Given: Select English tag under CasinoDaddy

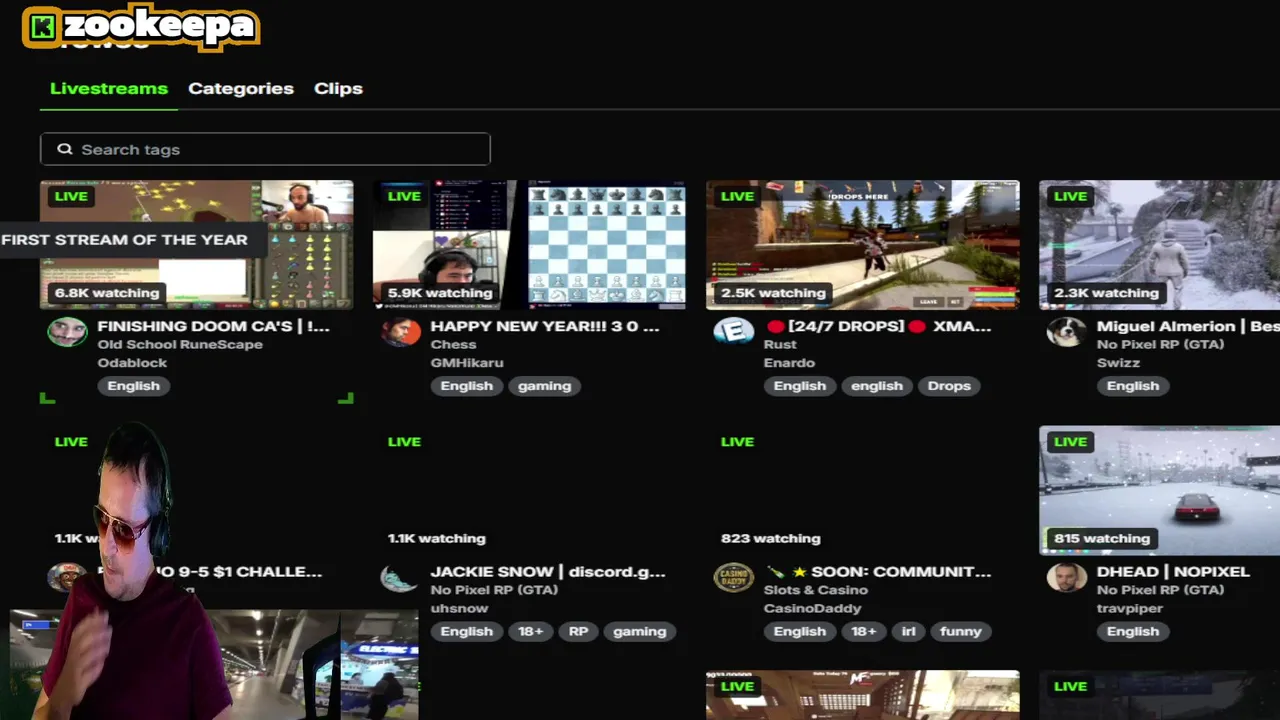Looking at the screenshot, I should pyautogui.click(x=800, y=631).
